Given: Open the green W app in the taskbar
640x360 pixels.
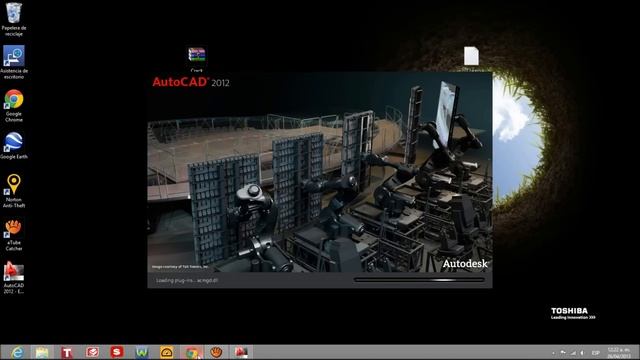Looking at the screenshot, I should [x=142, y=352].
